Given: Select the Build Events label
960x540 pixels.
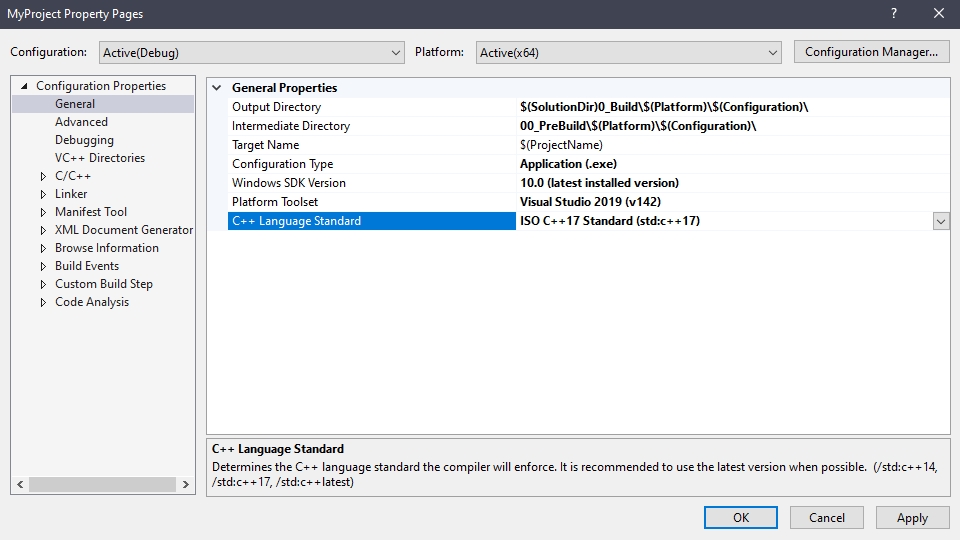Looking at the screenshot, I should click(x=87, y=266).
